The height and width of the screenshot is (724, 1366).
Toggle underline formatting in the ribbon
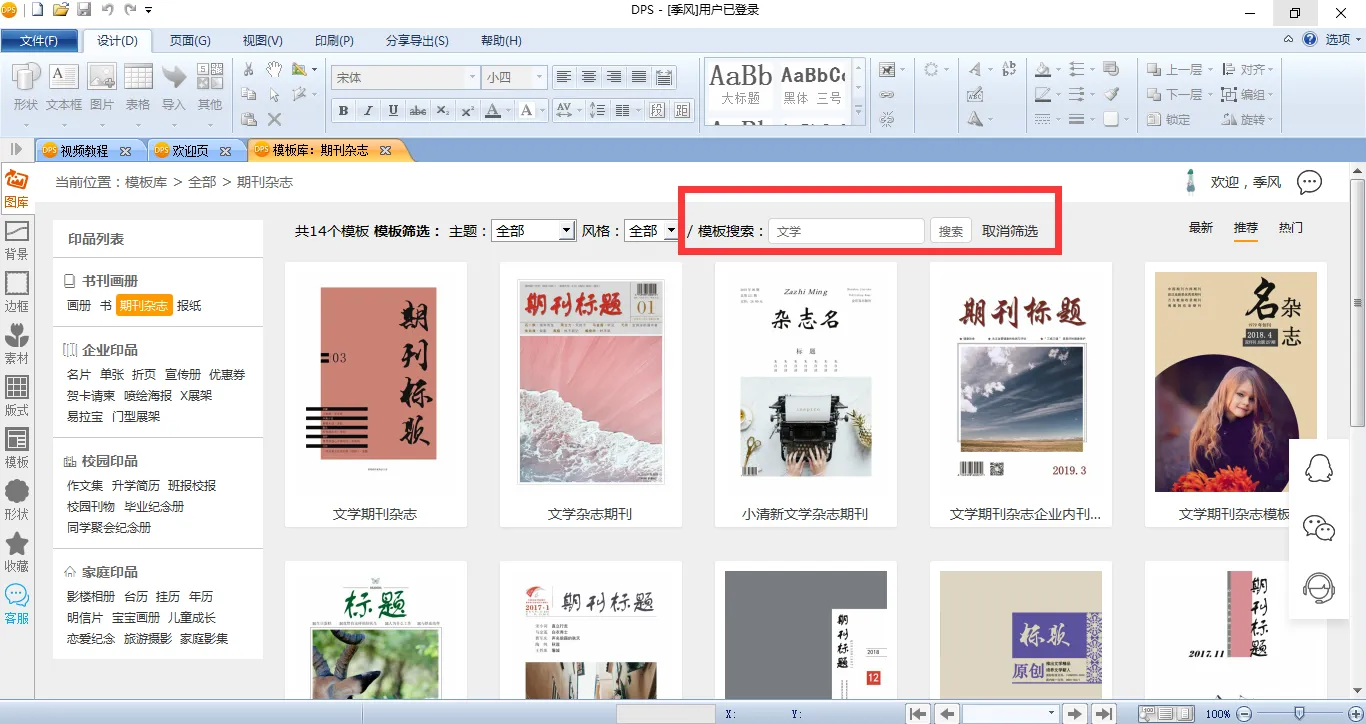pos(393,111)
